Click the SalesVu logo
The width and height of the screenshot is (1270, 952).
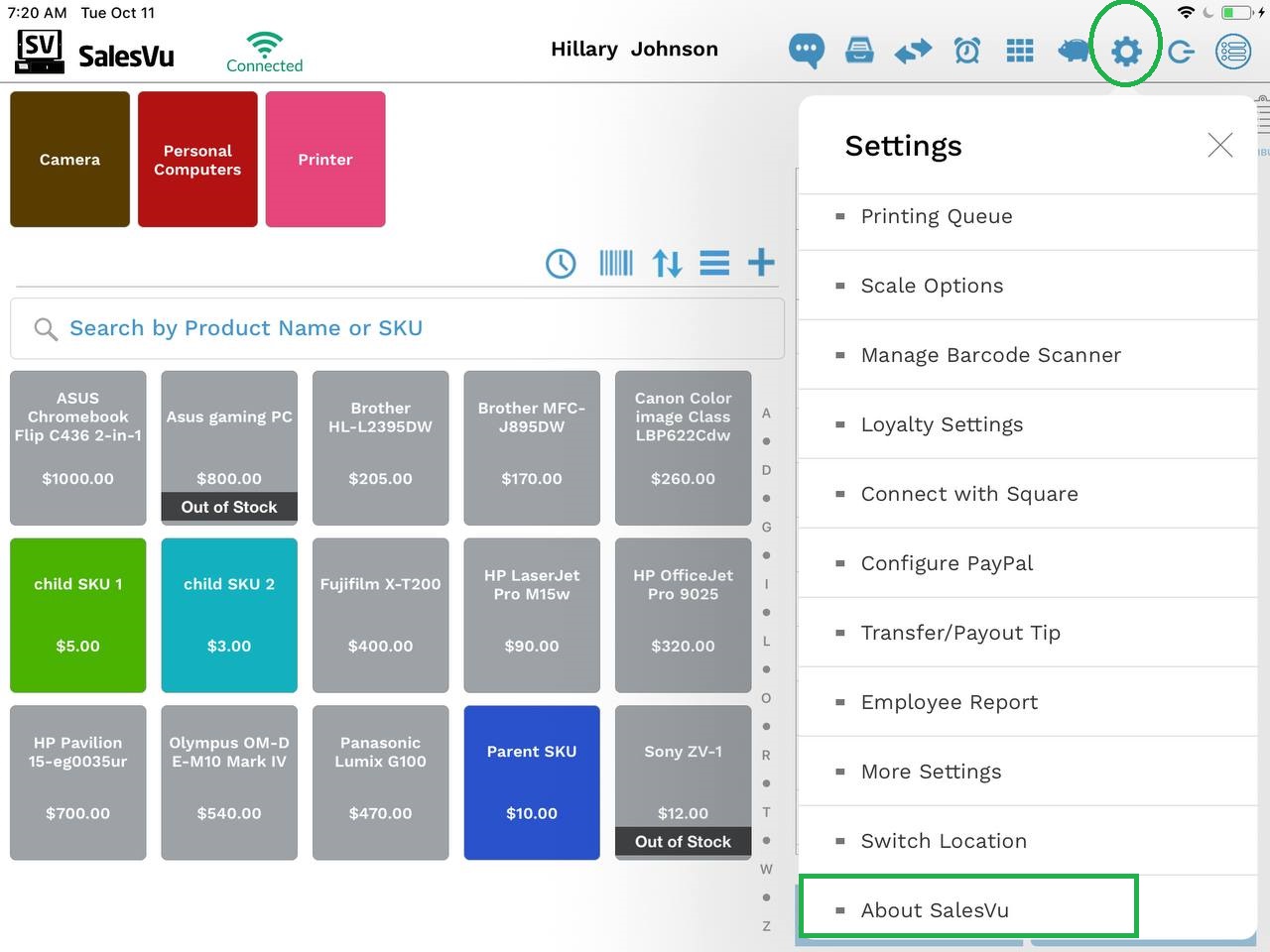click(x=95, y=52)
